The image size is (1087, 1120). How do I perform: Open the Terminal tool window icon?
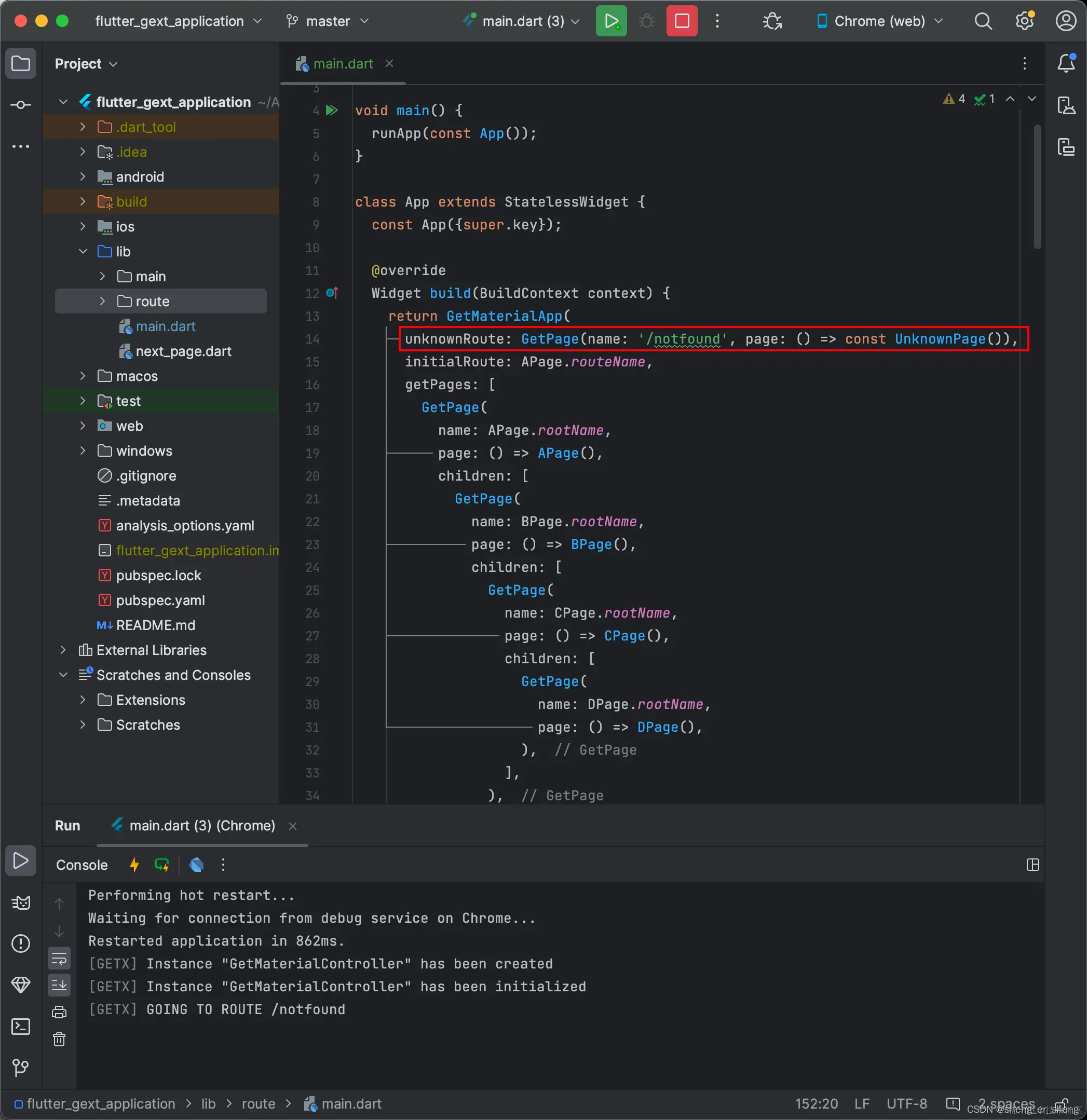pos(21,1026)
